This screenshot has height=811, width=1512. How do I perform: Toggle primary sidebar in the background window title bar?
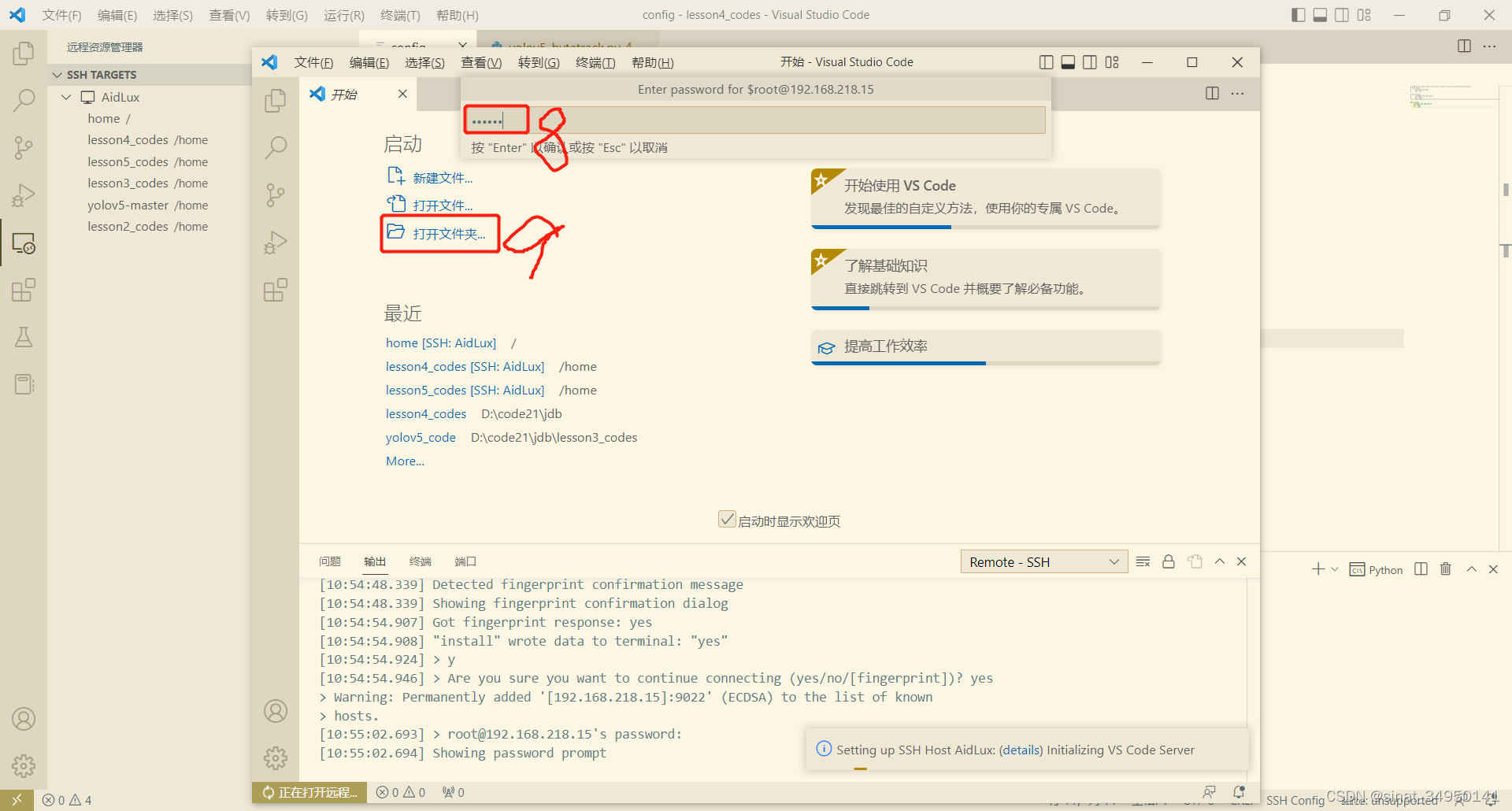click(x=1299, y=15)
